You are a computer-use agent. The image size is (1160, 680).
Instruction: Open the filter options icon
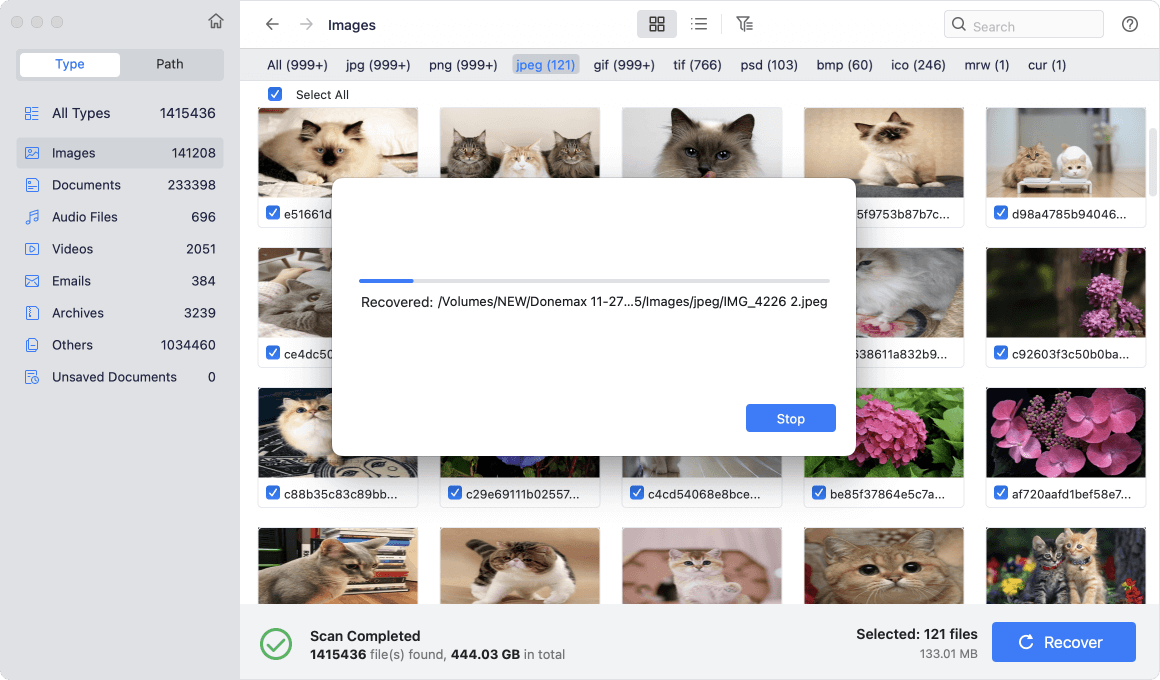coord(744,24)
